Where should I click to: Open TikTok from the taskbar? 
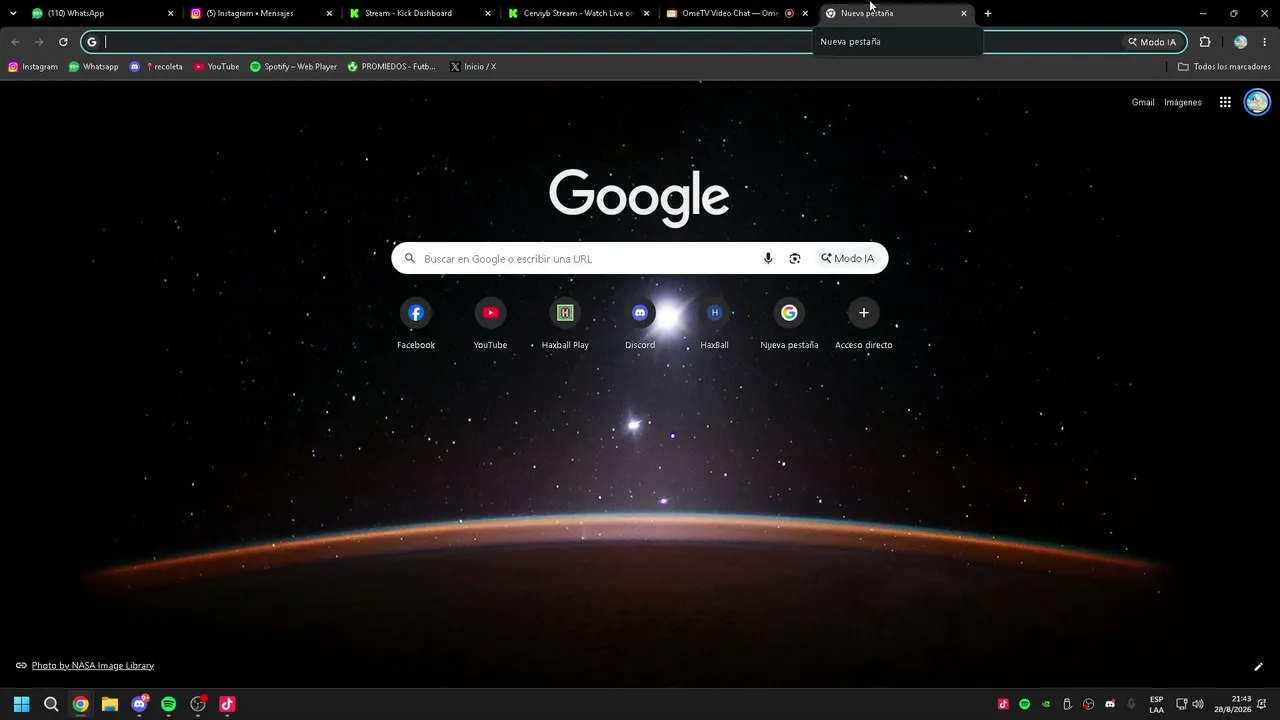pos(227,704)
